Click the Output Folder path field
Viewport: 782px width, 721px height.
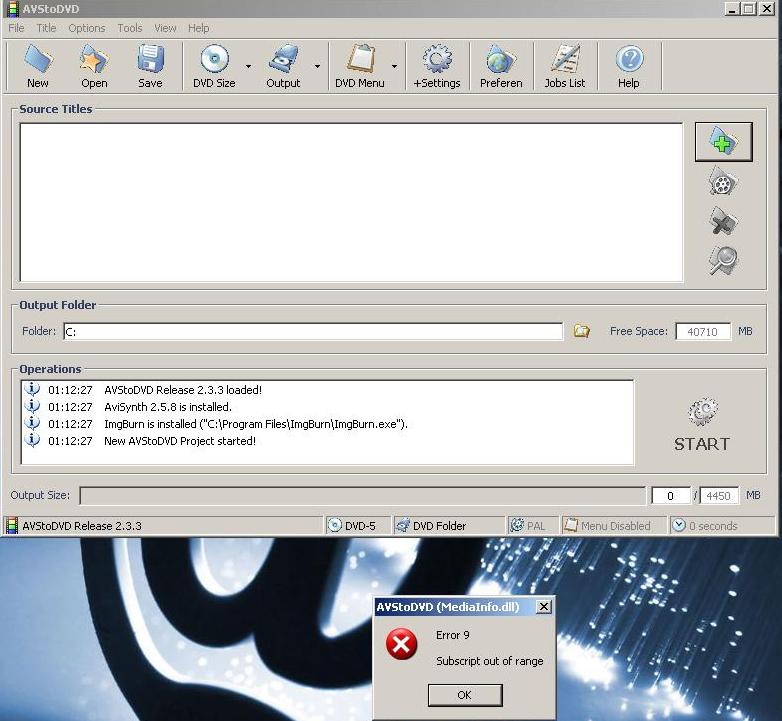coord(313,331)
